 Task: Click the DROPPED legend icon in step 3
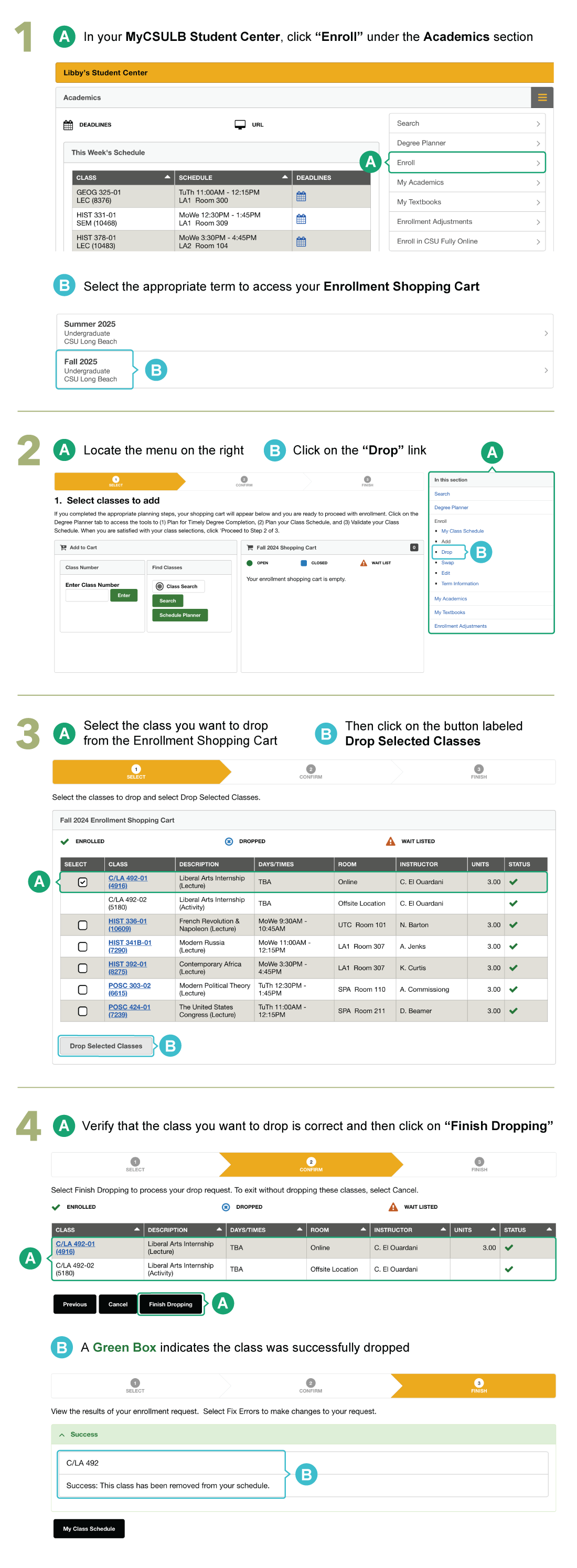(229, 841)
